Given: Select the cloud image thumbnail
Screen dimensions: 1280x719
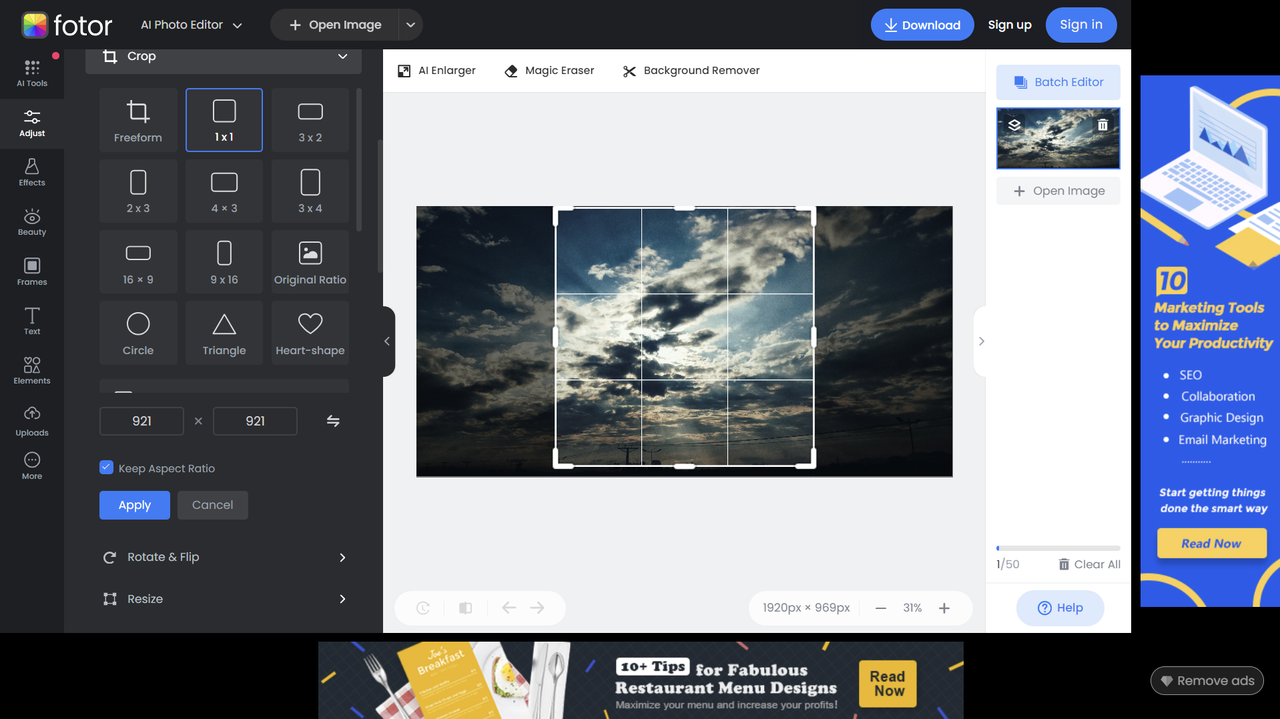Looking at the screenshot, I should click(1058, 138).
